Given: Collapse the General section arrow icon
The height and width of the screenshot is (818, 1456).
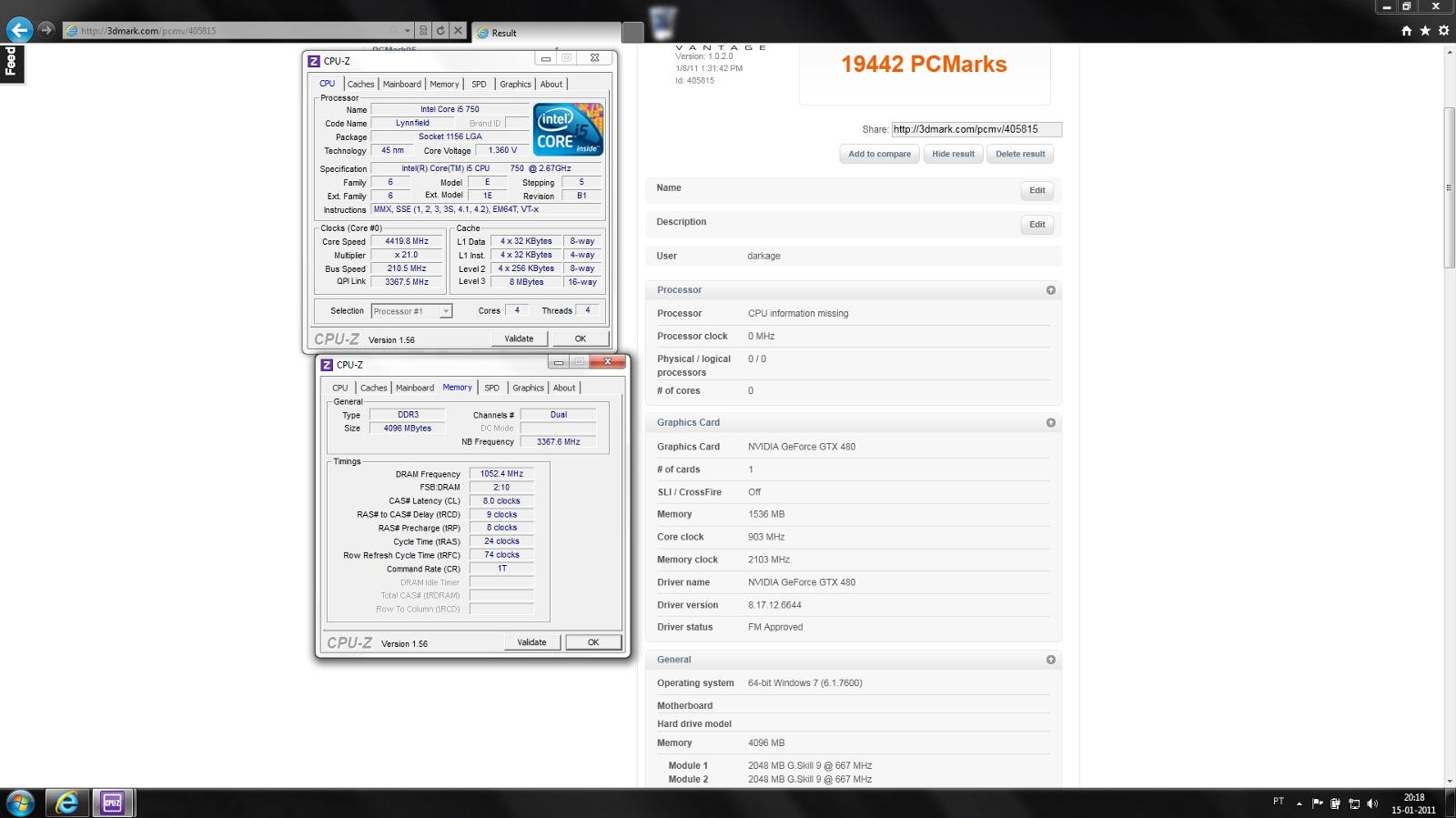Looking at the screenshot, I should (1051, 660).
